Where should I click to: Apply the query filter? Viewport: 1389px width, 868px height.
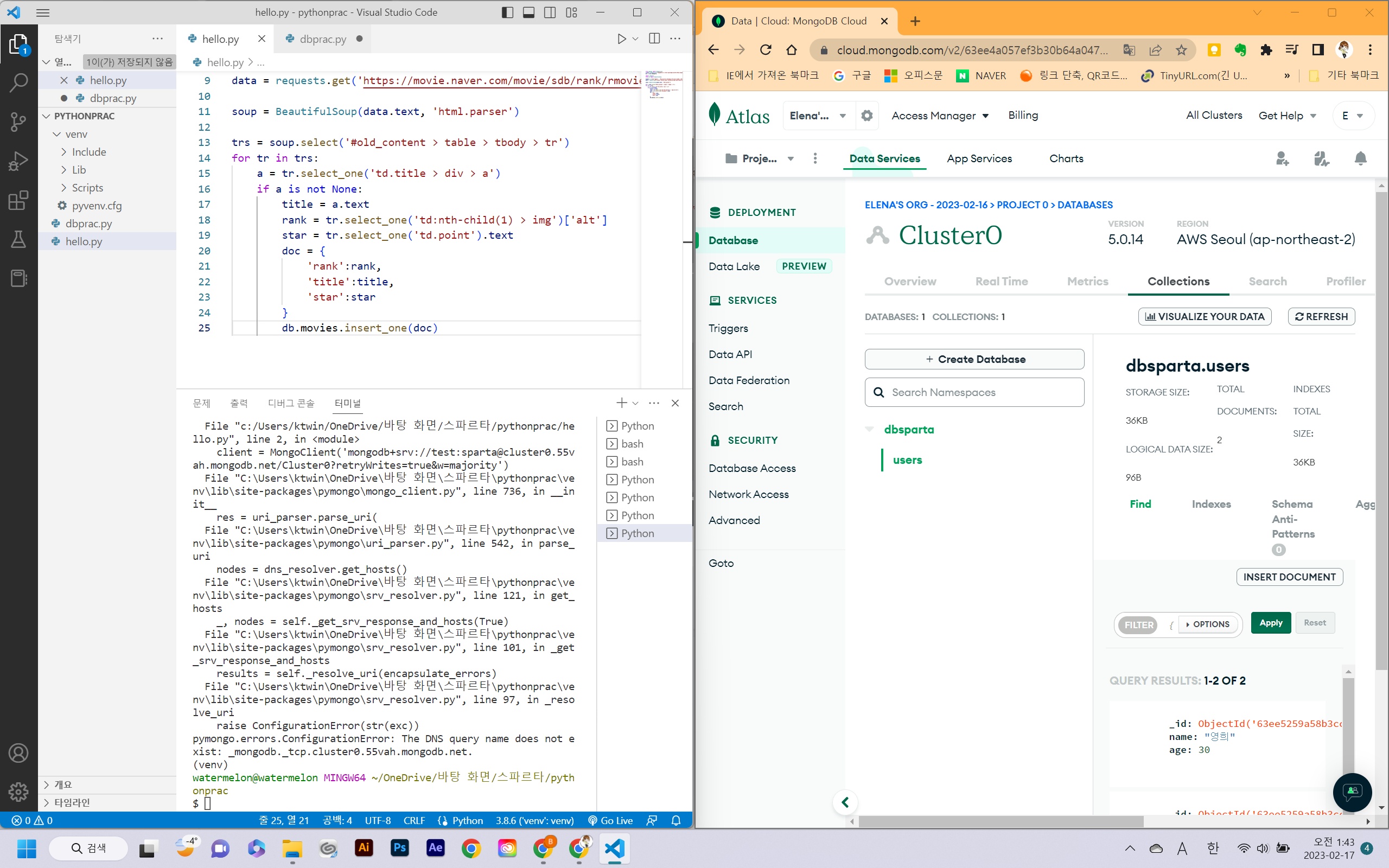tap(1271, 623)
